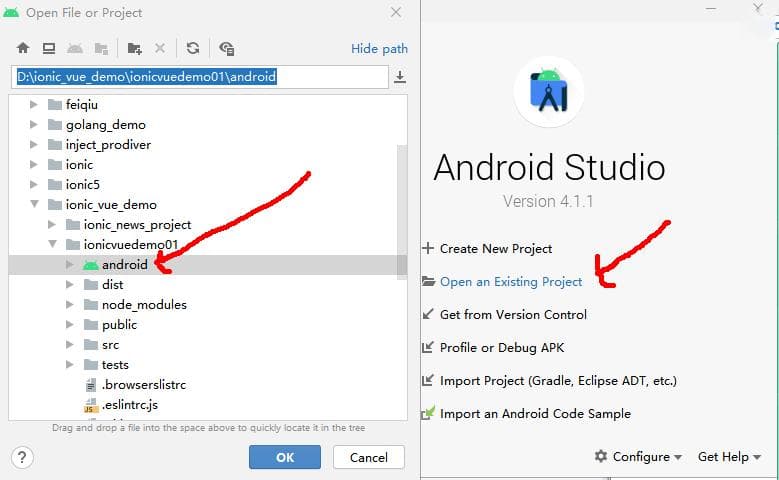Expand the node_modules folder
Image resolution: width=779 pixels, height=480 pixels.
[70, 305]
